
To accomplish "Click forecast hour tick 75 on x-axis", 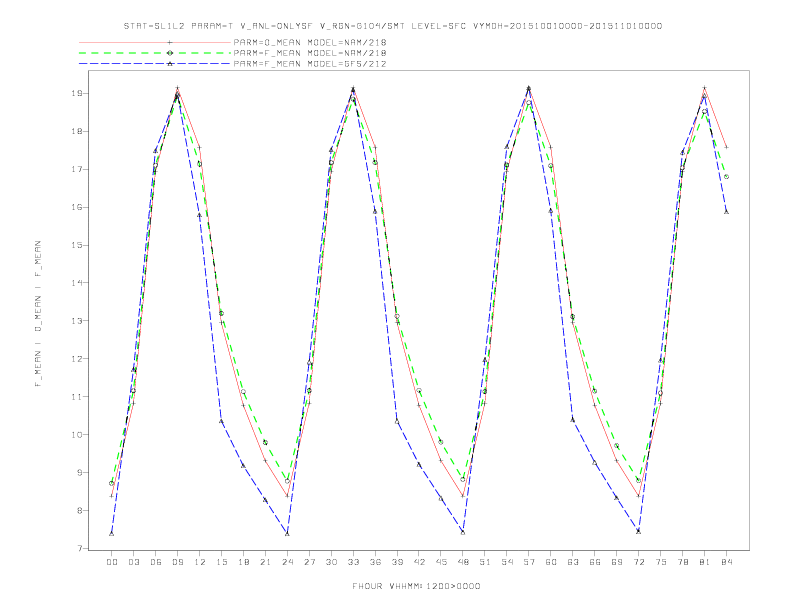I will (x=661, y=562).
